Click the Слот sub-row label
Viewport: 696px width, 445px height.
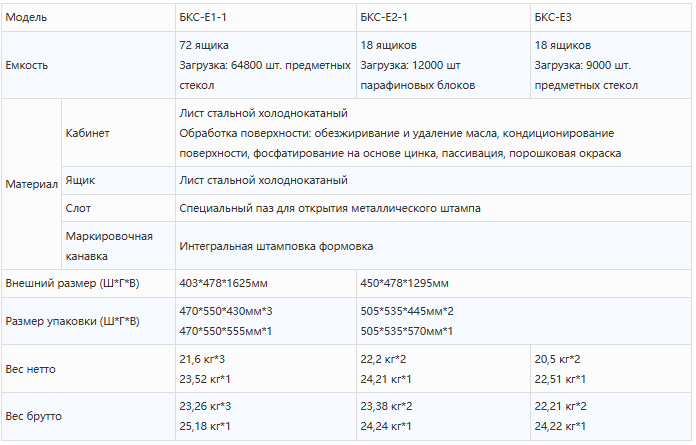(78, 209)
